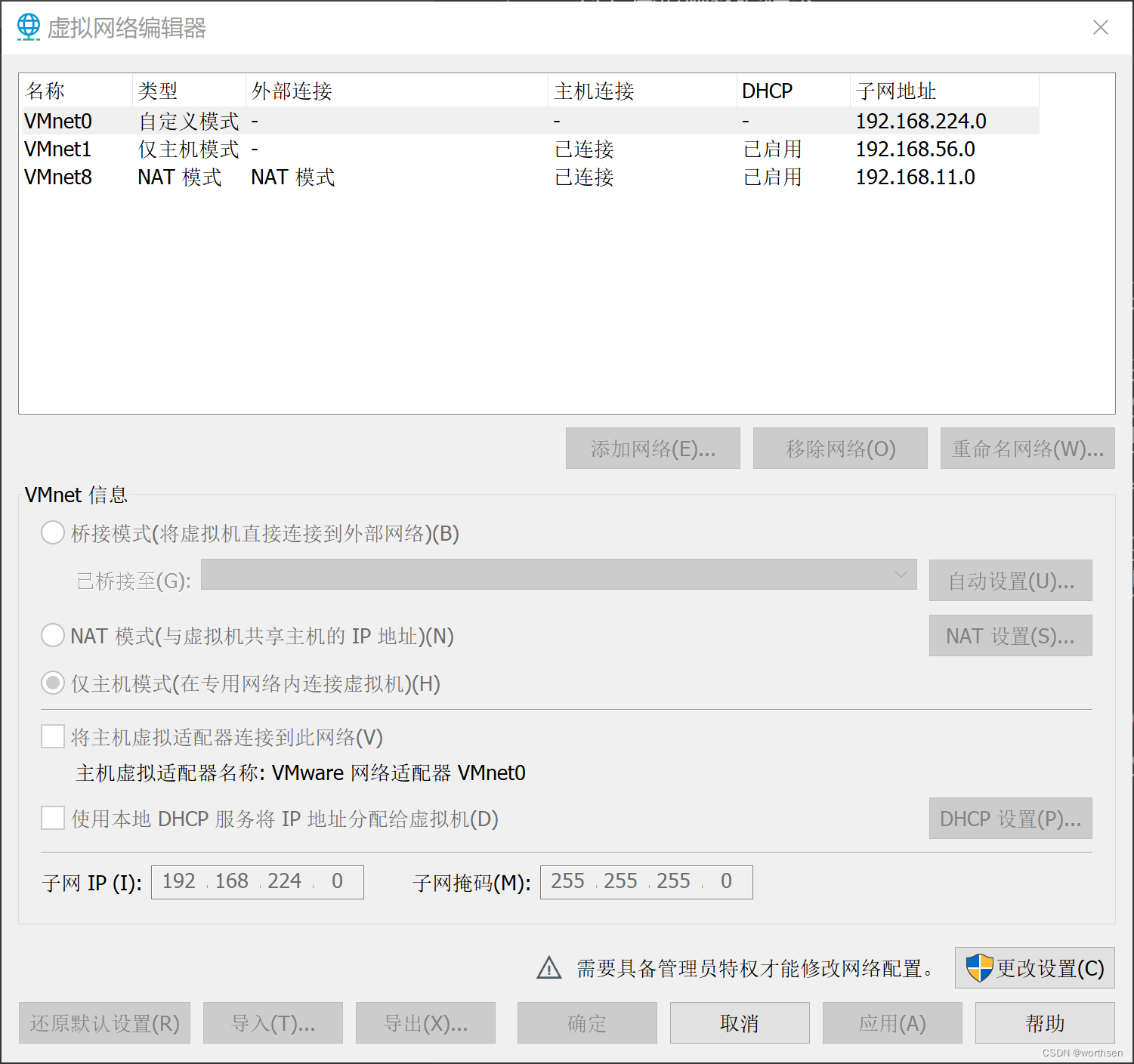Select the VMnet1 network row

coord(530,149)
